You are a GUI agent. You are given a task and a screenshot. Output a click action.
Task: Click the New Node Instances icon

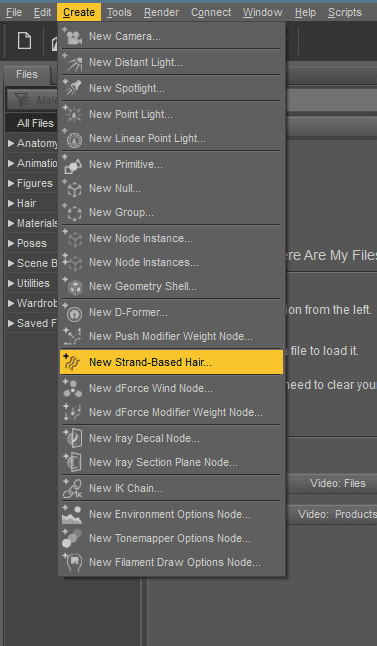[x=73, y=262]
